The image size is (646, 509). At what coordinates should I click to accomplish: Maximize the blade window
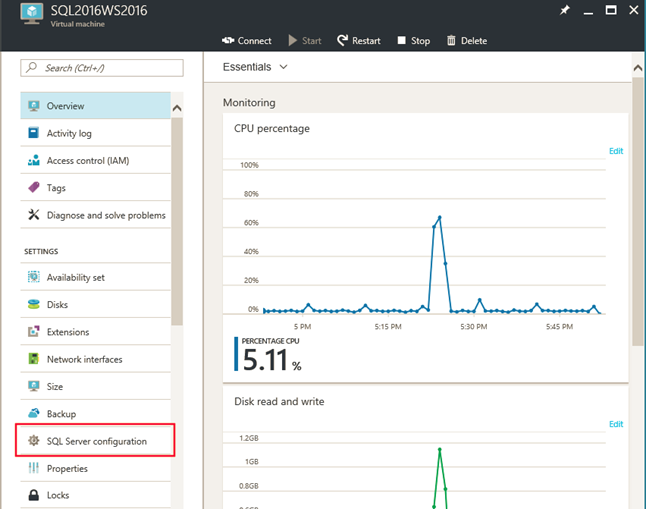[x=611, y=10]
